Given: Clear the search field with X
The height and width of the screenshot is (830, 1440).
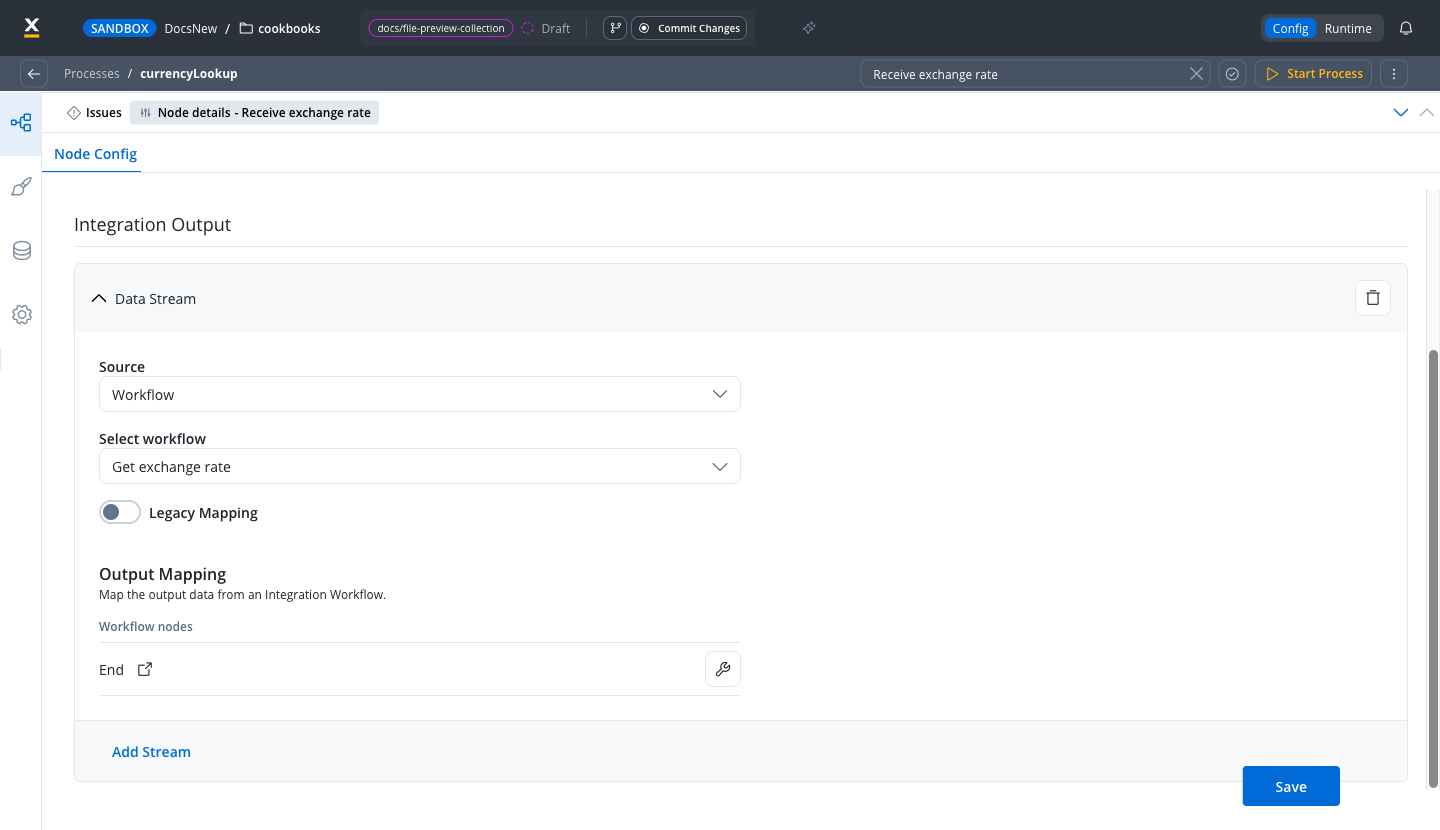Looking at the screenshot, I should click(1196, 74).
